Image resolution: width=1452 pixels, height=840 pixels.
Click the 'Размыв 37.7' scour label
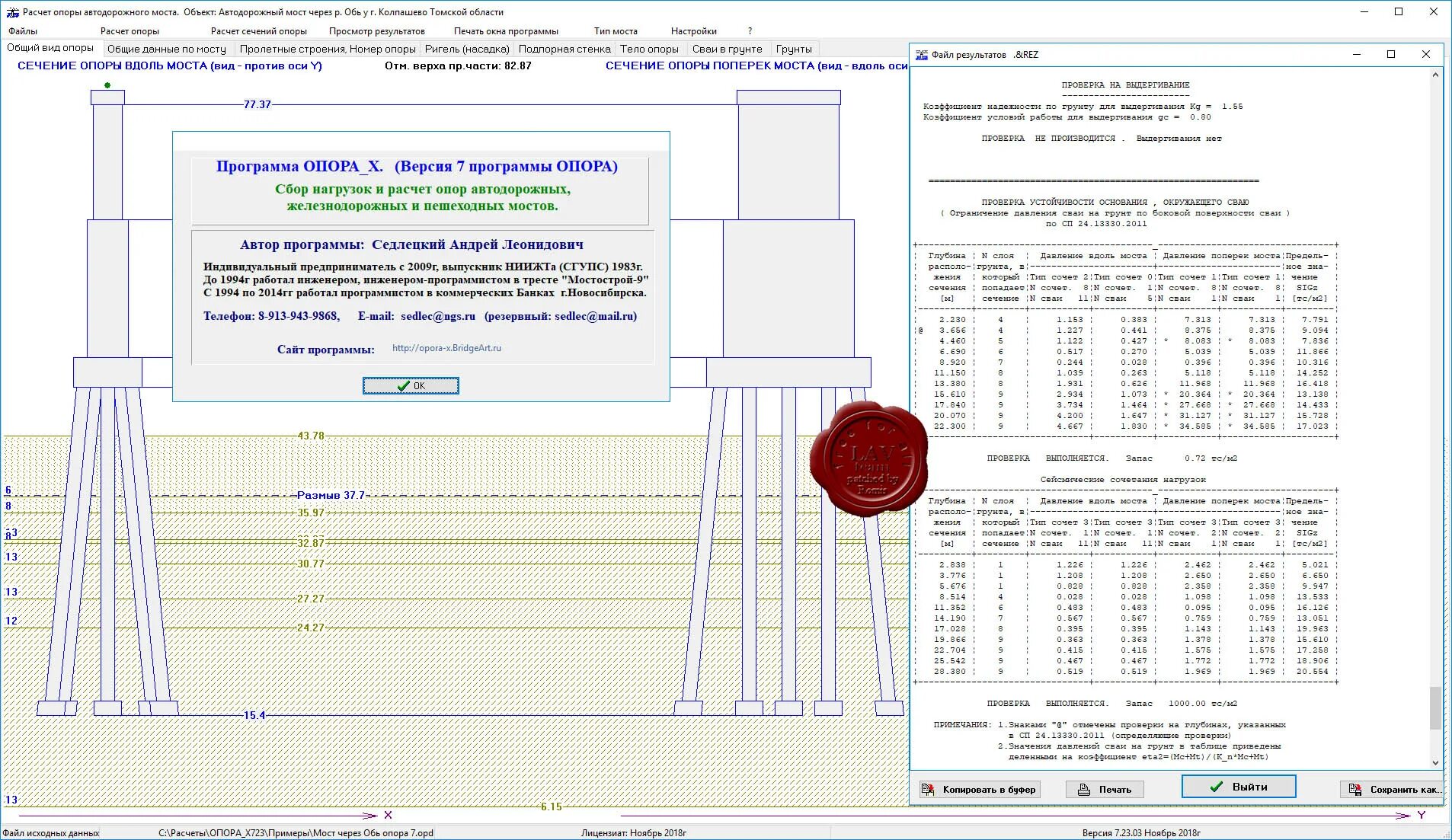[331, 495]
